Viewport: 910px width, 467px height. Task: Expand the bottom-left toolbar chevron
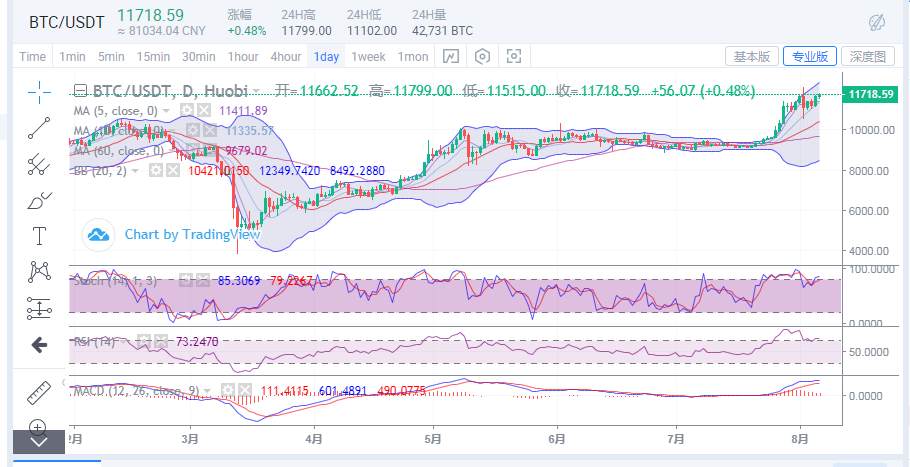click(x=39, y=441)
